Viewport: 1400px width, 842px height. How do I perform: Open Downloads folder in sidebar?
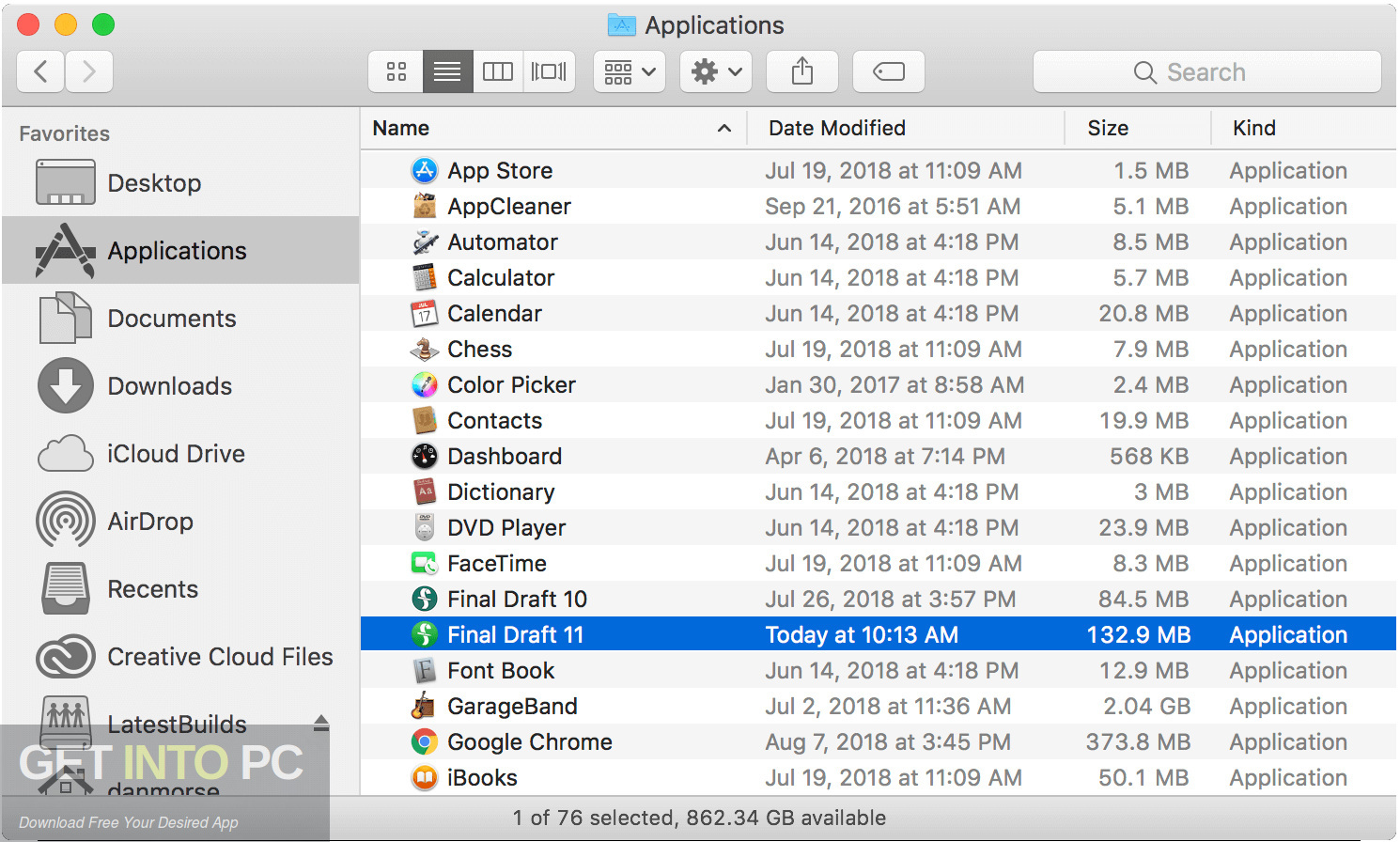(x=180, y=386)
